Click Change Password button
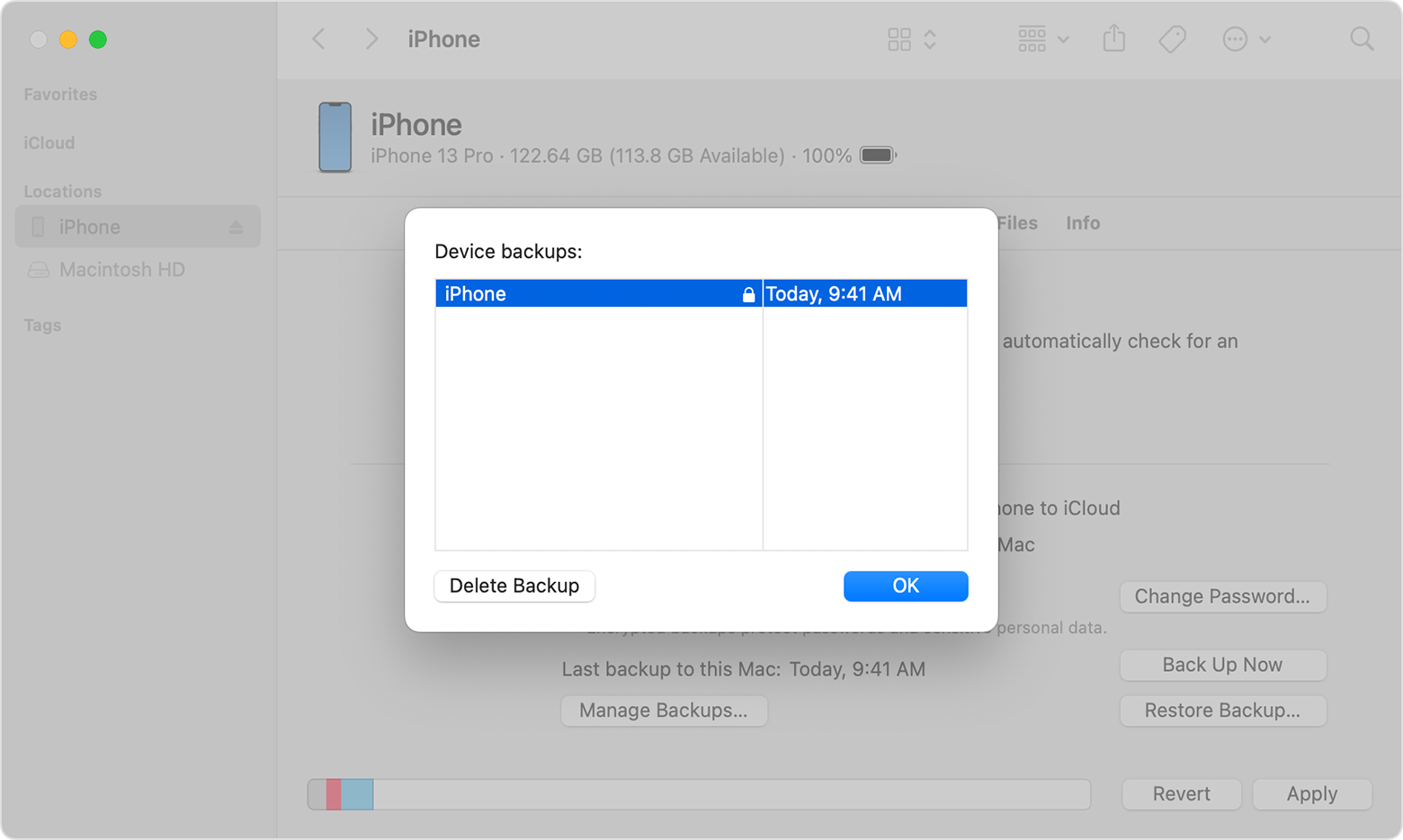The width and height of the screenshot is (1403, 840). coord(1222,596)
